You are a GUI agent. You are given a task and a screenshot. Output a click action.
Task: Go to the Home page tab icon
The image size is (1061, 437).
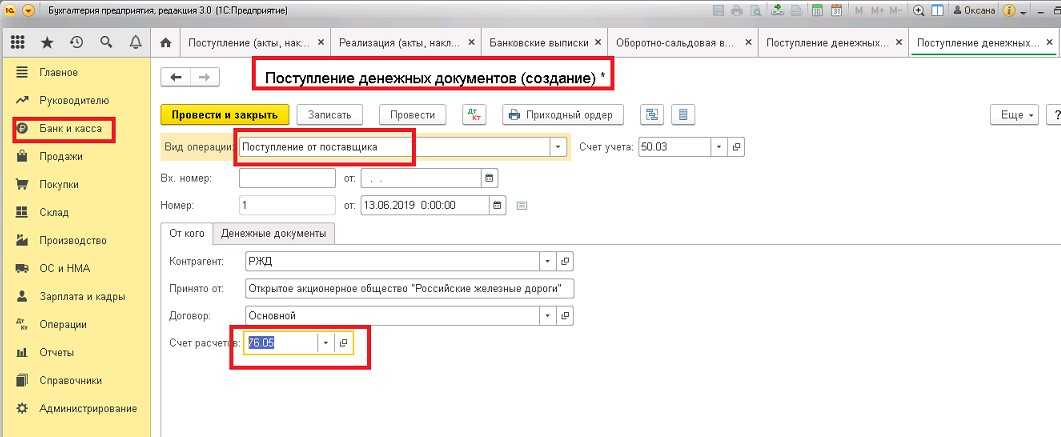(165, 42)
